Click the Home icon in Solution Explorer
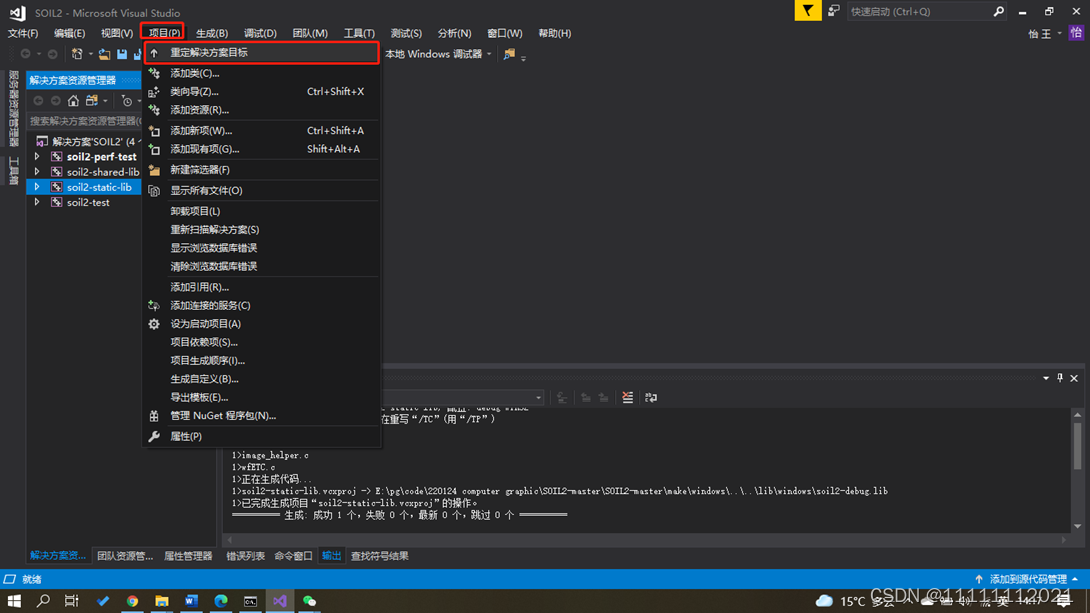 (73, 100)
